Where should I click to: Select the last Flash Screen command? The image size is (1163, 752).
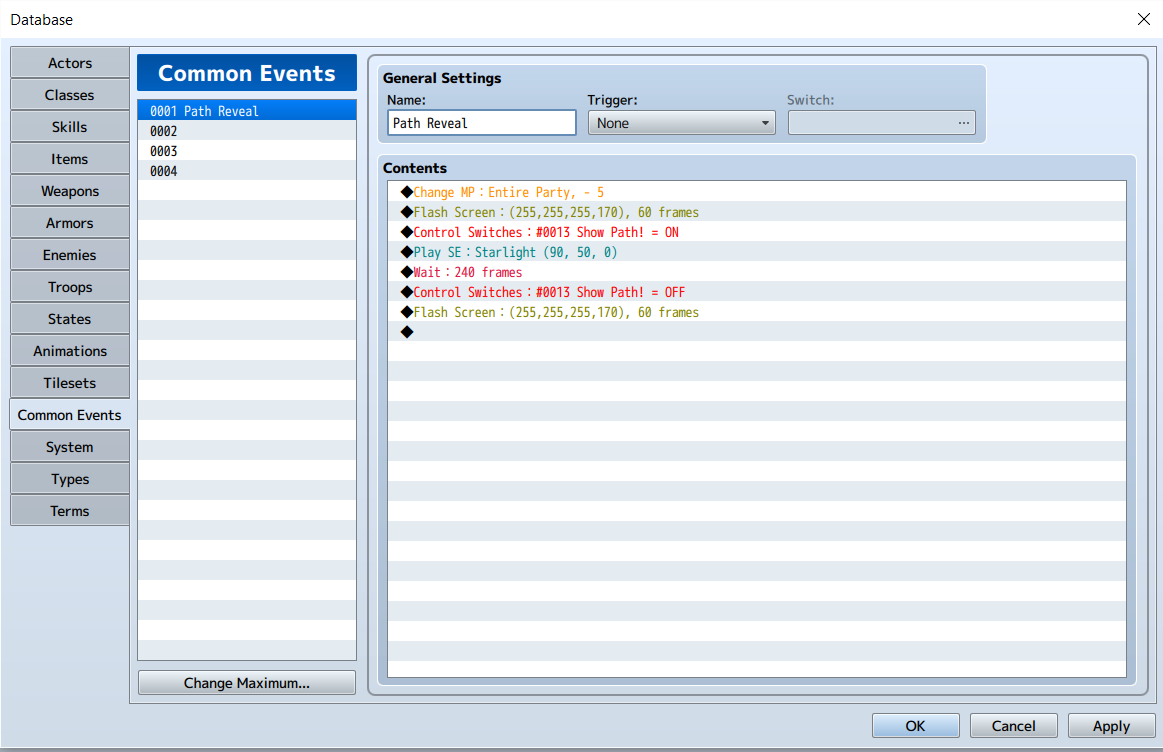757,312
